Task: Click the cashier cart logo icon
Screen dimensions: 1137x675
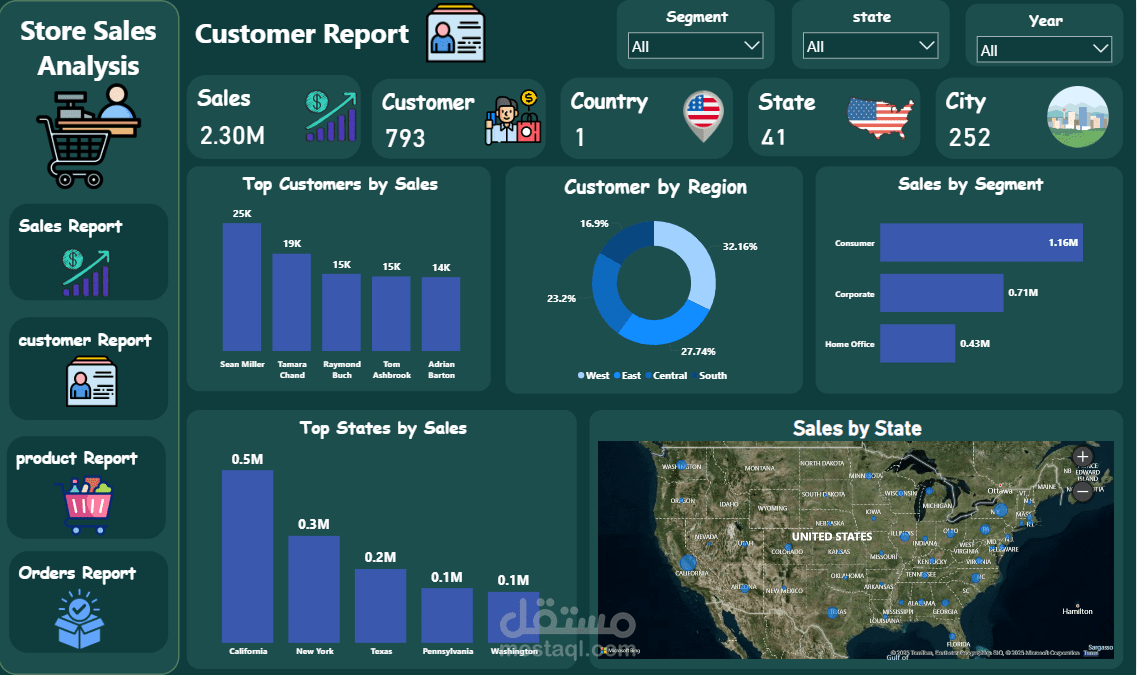Action: click(x=88, y=136)
